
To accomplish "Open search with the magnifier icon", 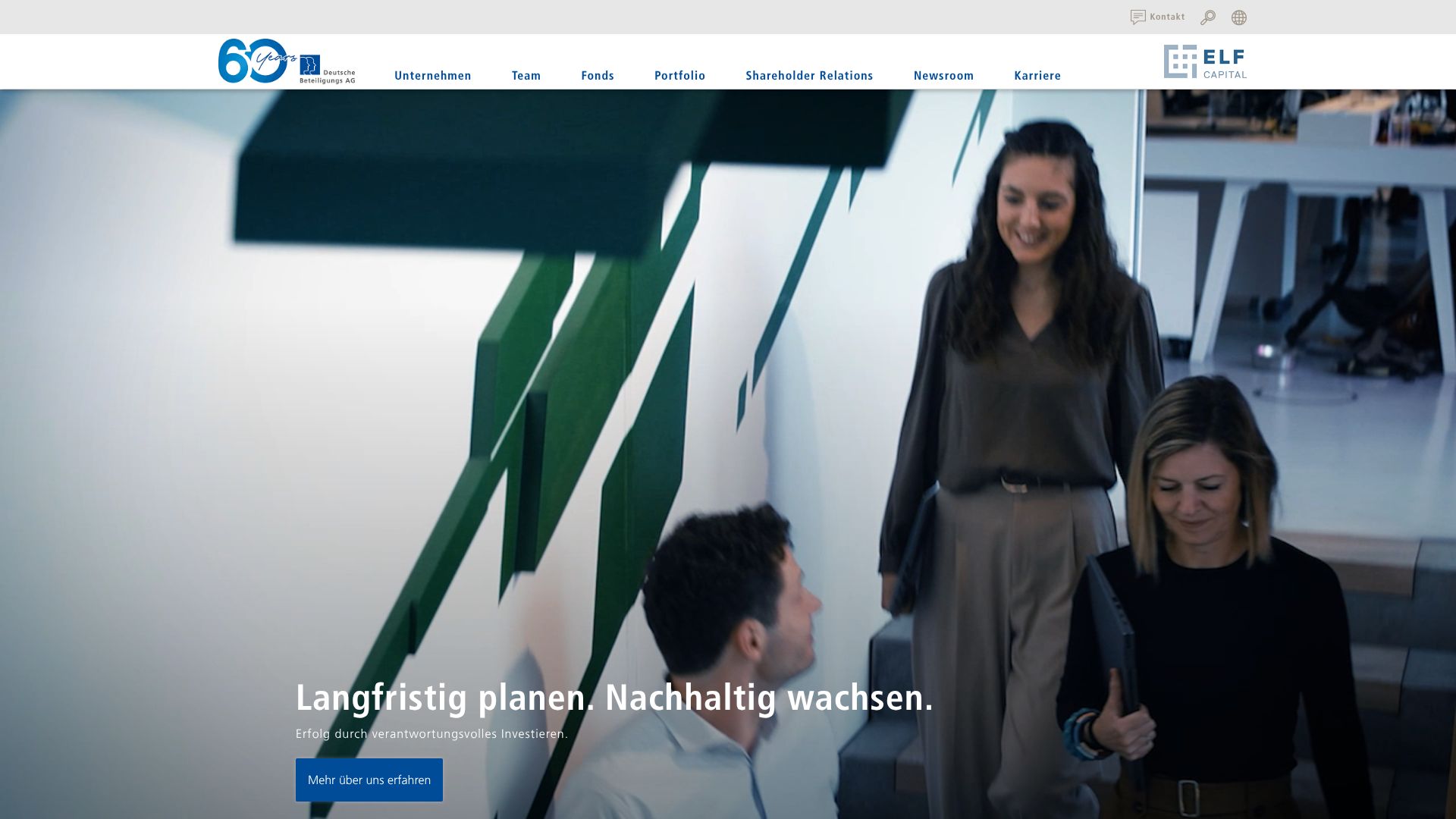I will 1208,17.
